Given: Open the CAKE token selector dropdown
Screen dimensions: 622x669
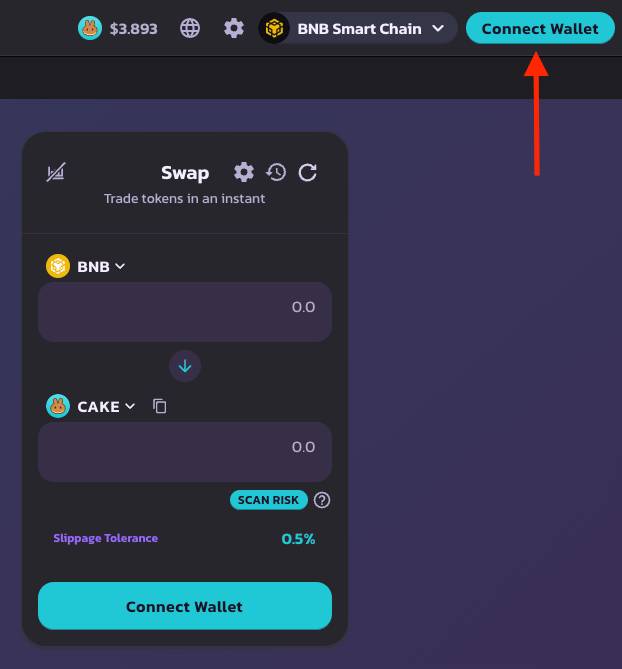Looking at the screenshot, I should [x=91, y=406].
